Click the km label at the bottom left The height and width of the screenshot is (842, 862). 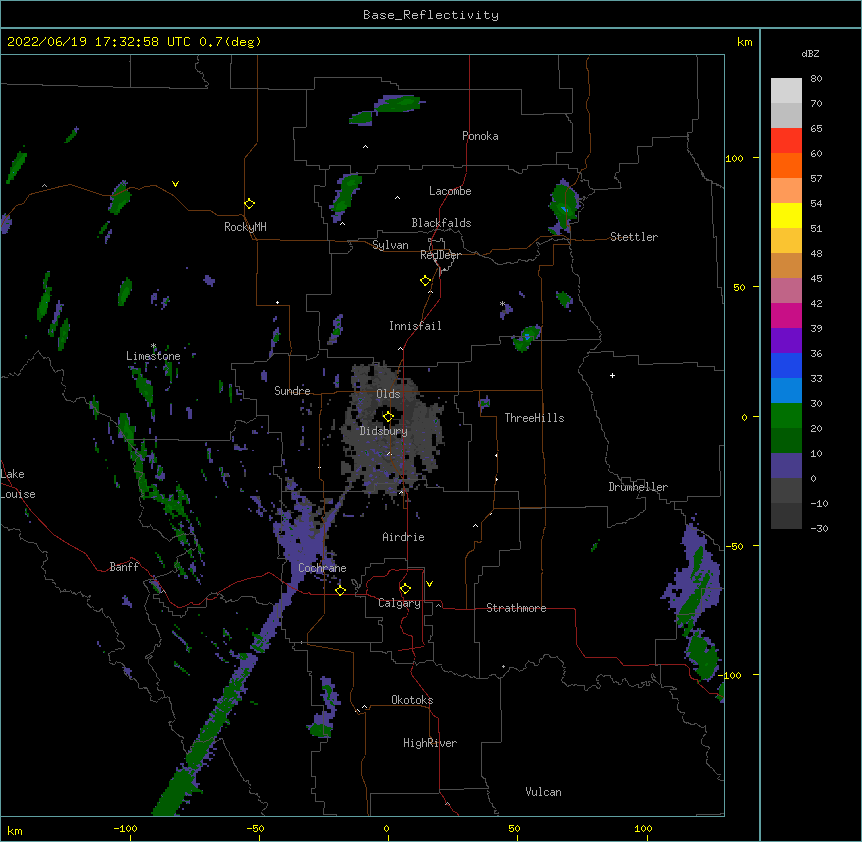[15, 831]
